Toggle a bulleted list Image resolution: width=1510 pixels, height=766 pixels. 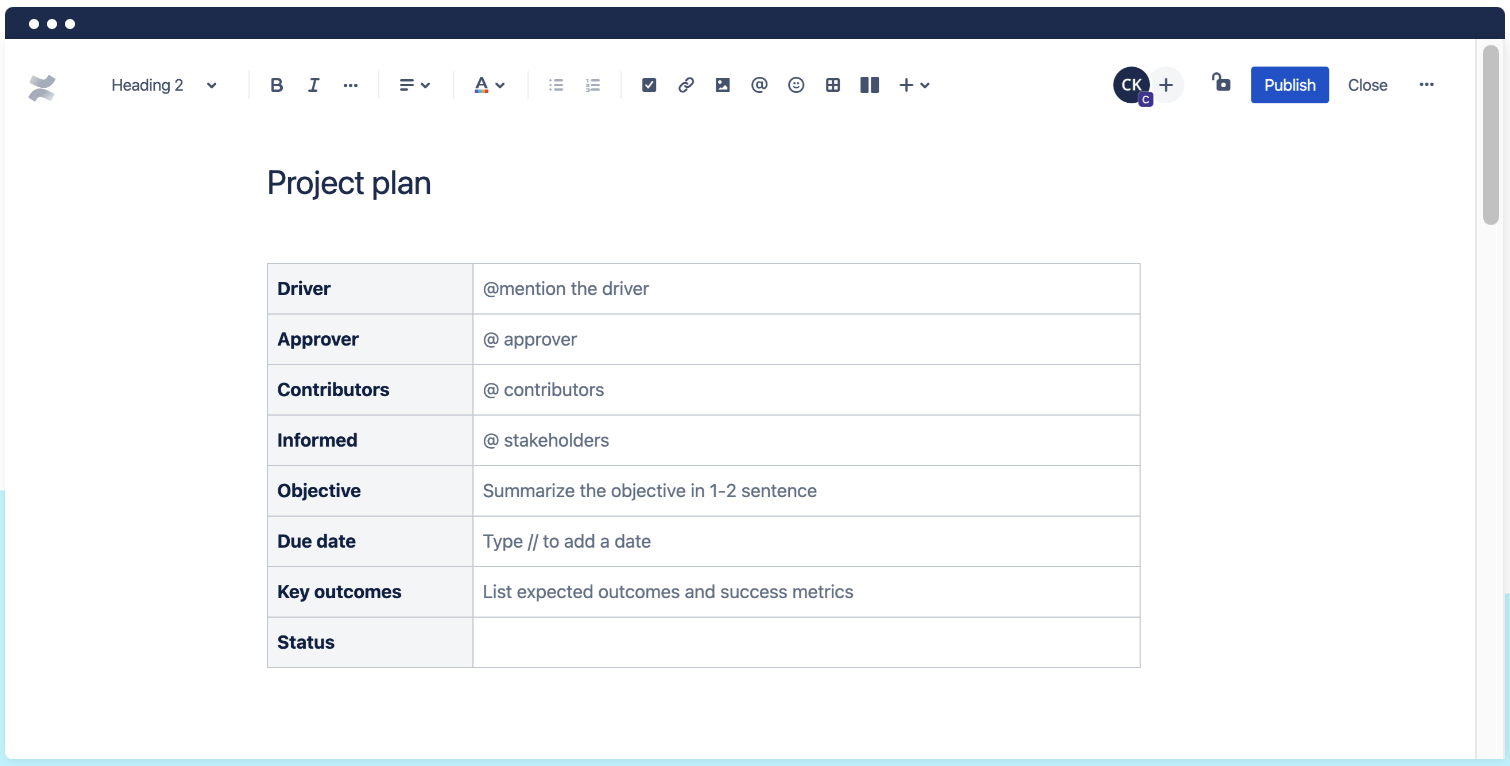(x=556, y=85)
